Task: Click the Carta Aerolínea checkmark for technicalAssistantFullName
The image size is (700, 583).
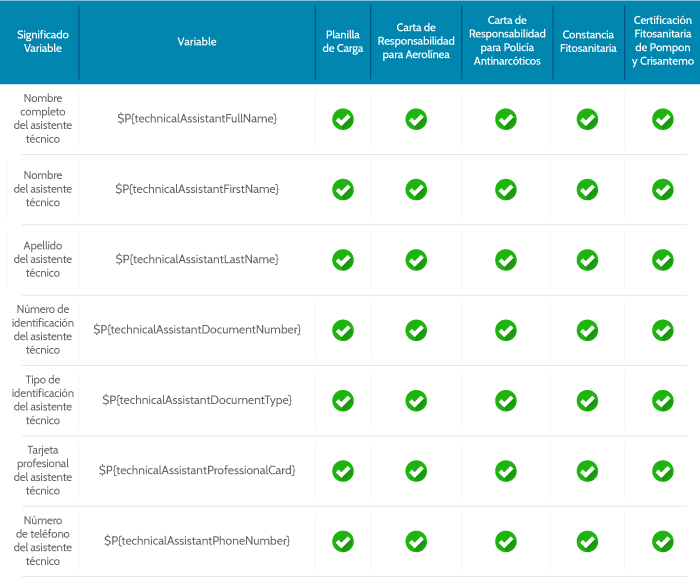Action: [x=416, y=119]
